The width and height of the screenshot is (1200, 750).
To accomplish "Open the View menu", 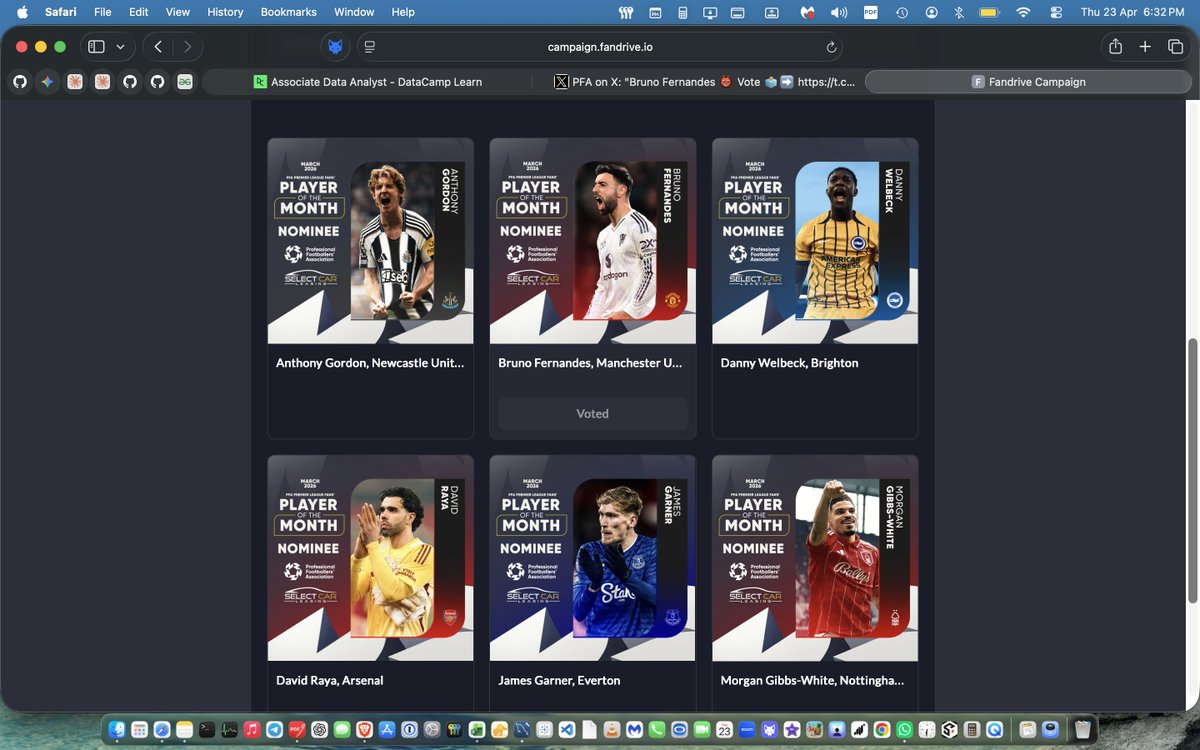I will 178,12.
